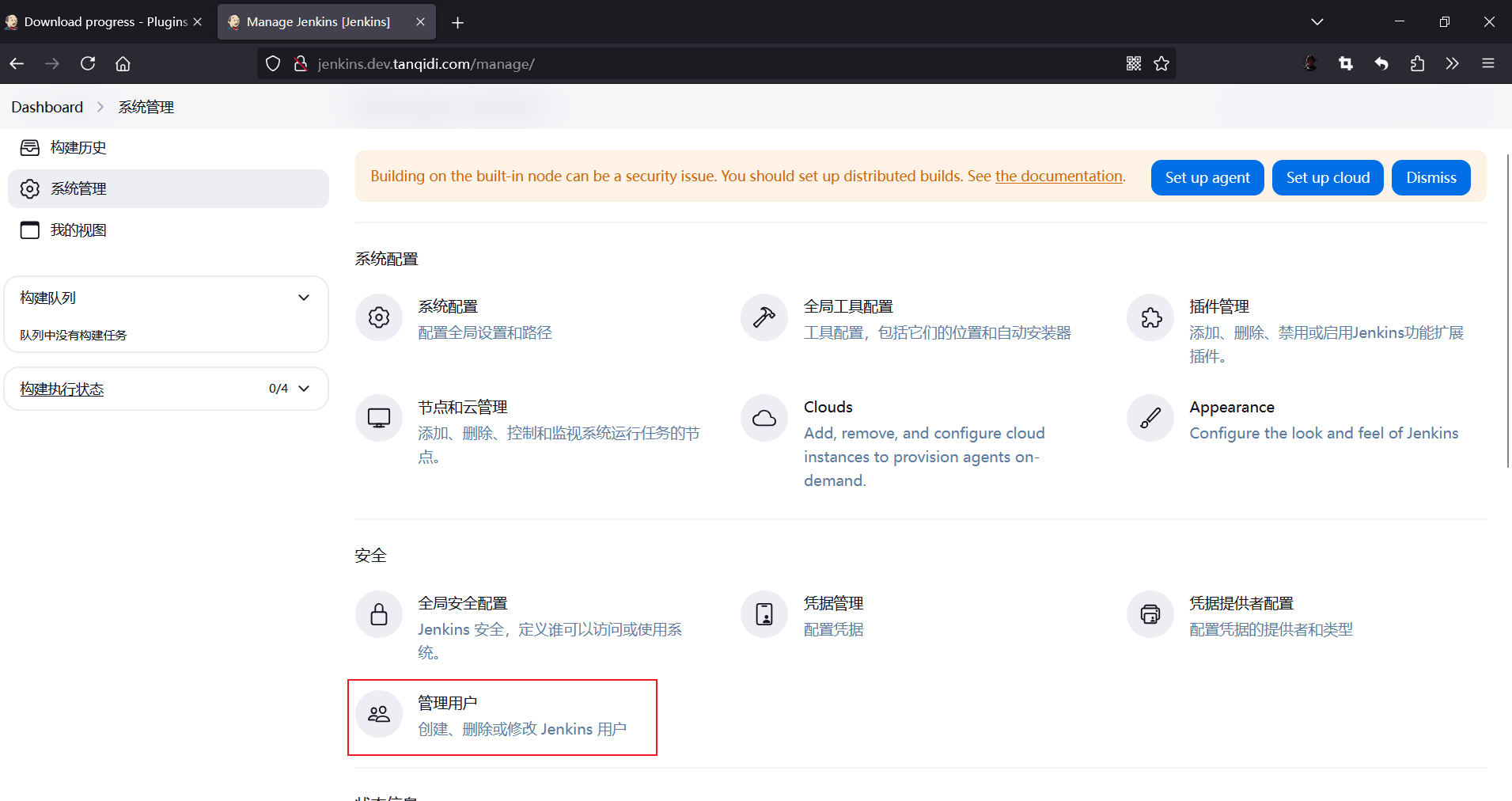Image resolution: width=1512 pixels, height=801 pixels.
Task: Open the Appearance paintbrush icon
Action: click(1150, 418)
